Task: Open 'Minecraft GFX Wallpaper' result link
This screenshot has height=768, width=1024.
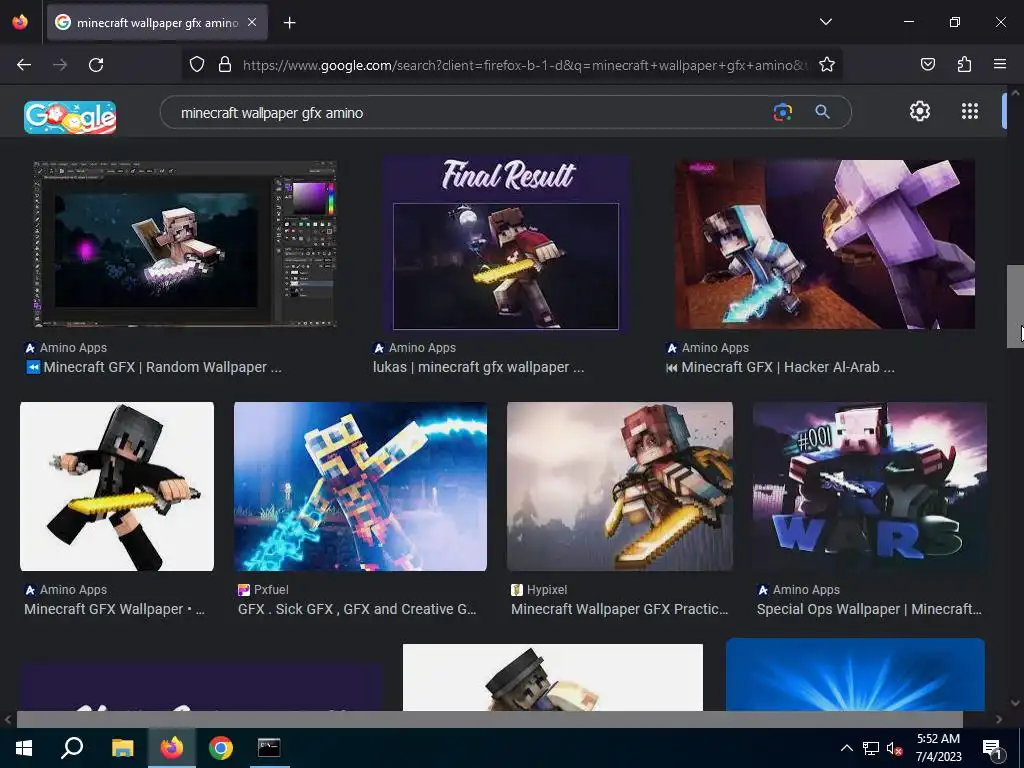Action: click(114, 609)
